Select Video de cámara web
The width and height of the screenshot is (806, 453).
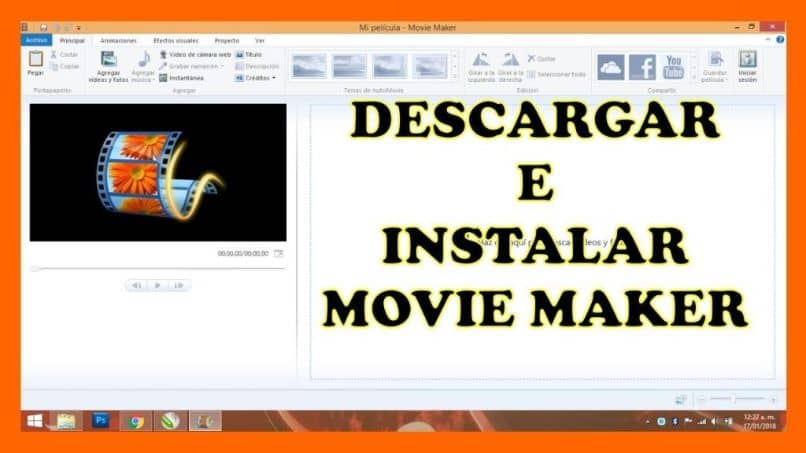coord(195,55)
